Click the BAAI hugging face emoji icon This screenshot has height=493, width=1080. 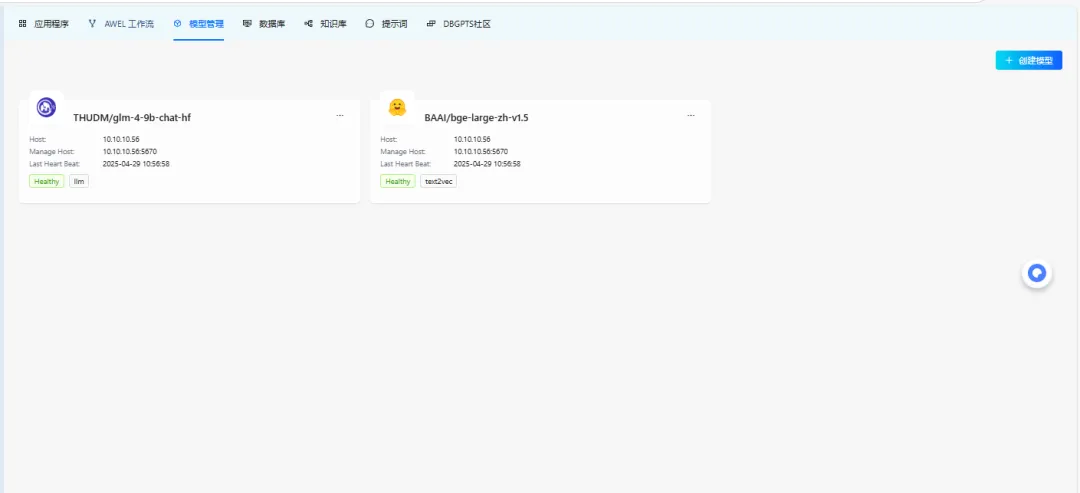(x=397, y=107)
